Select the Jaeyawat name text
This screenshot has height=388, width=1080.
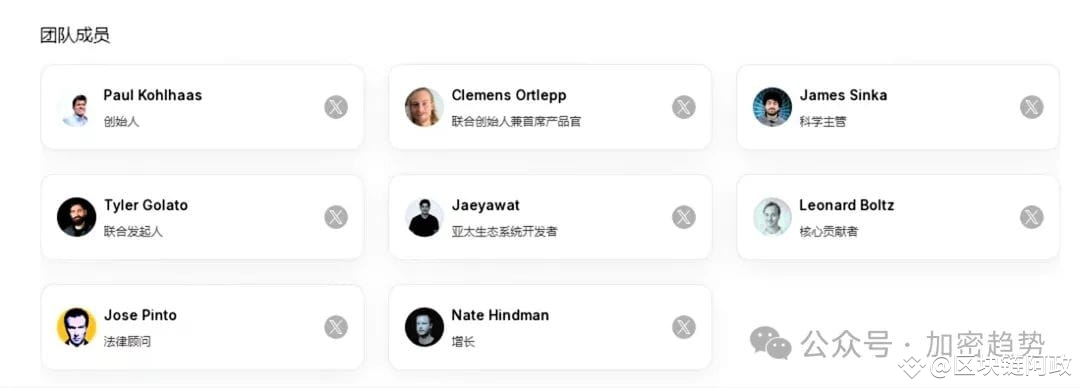pos(486,205)
